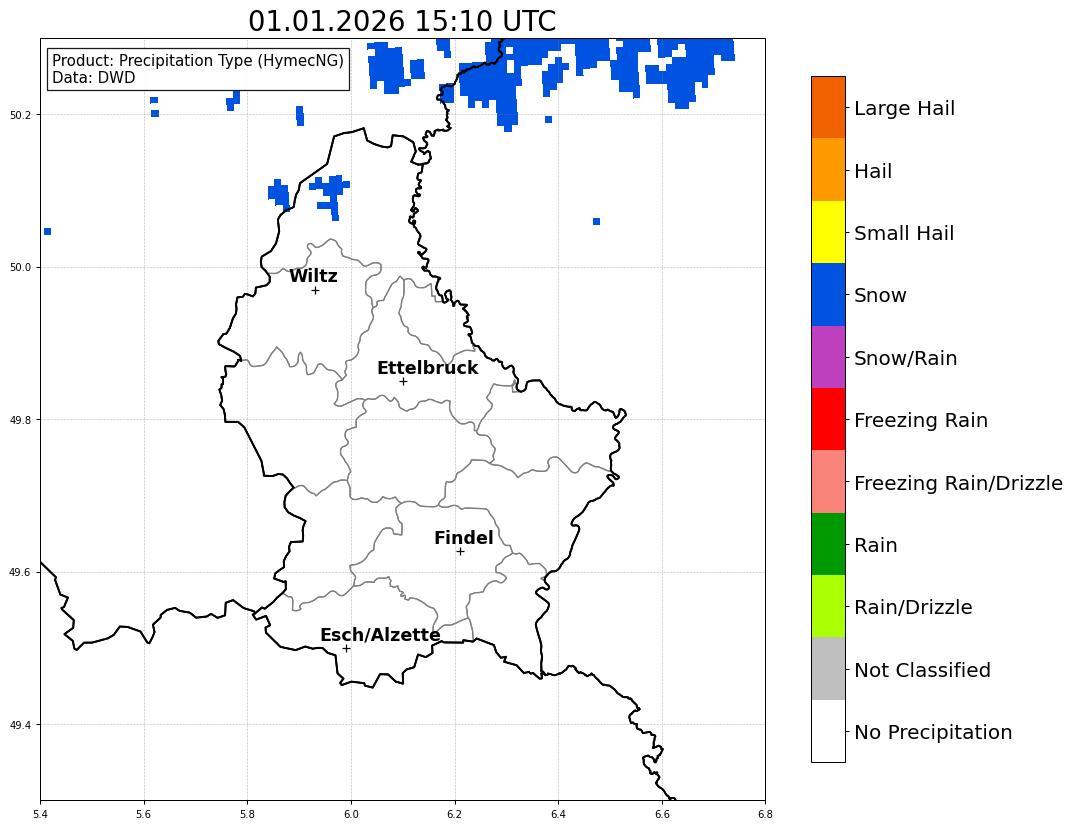
Task: Click the plus marker under Findel
Action: tap(460, 551)
